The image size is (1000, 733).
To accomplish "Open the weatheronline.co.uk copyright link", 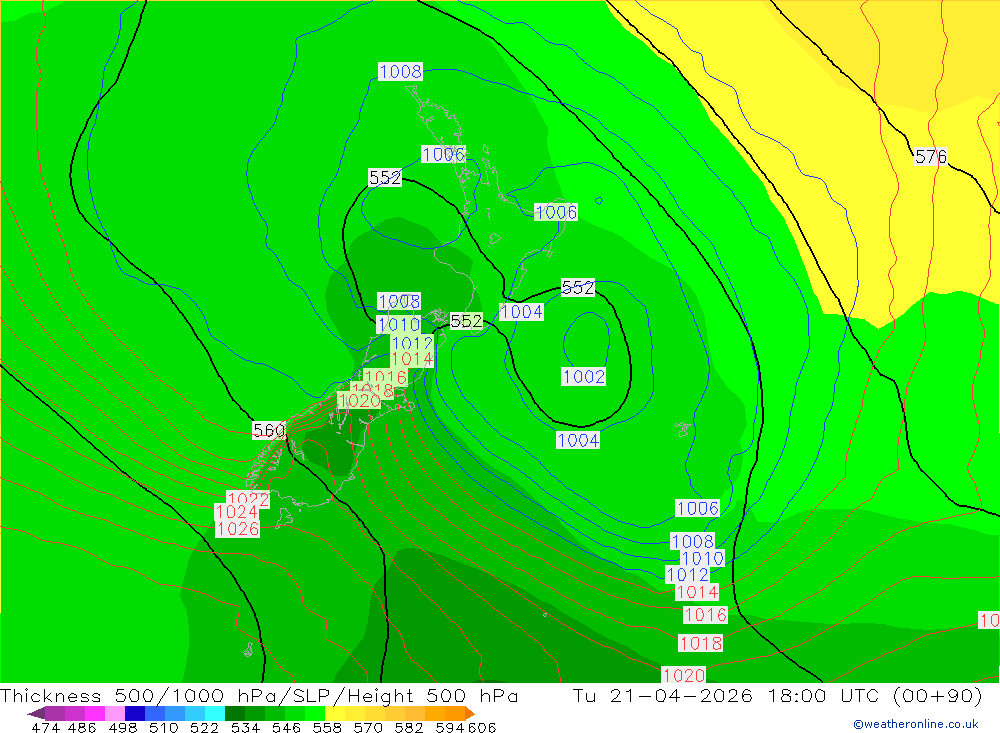I will click(x=916, y=724).
